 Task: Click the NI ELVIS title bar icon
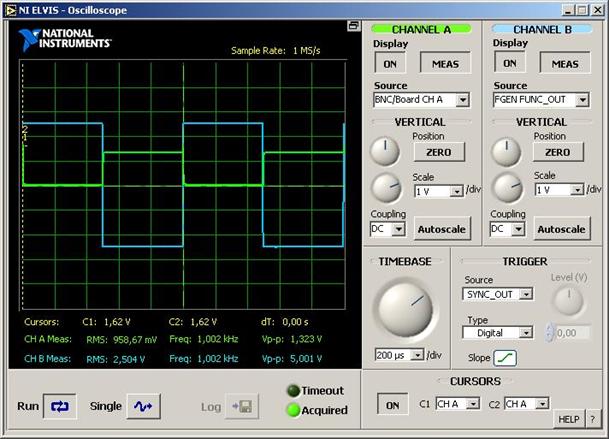(11, 10)
